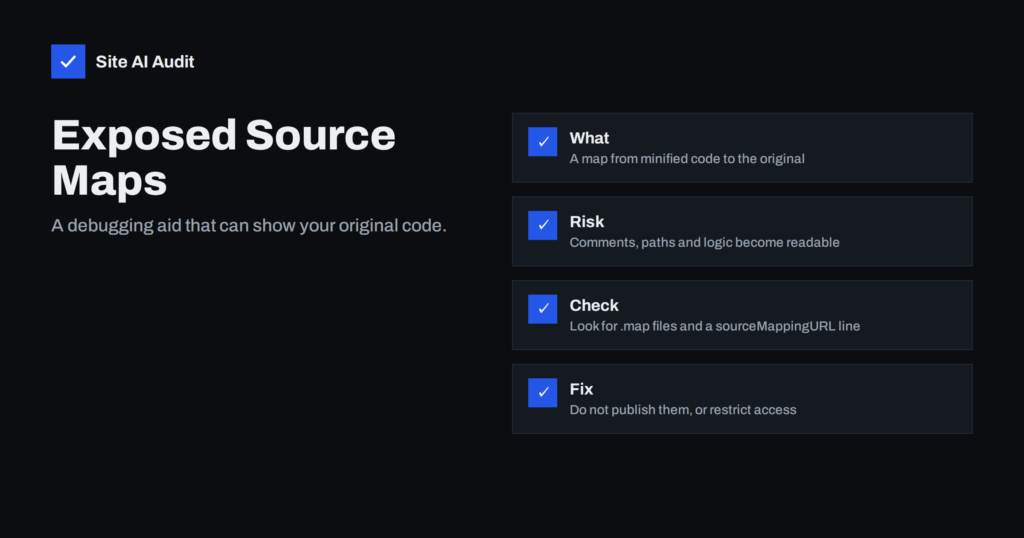The width and height of the screenshot is (1024, 538).
Task: Select the "What" card heading
Action: [589, 138]
